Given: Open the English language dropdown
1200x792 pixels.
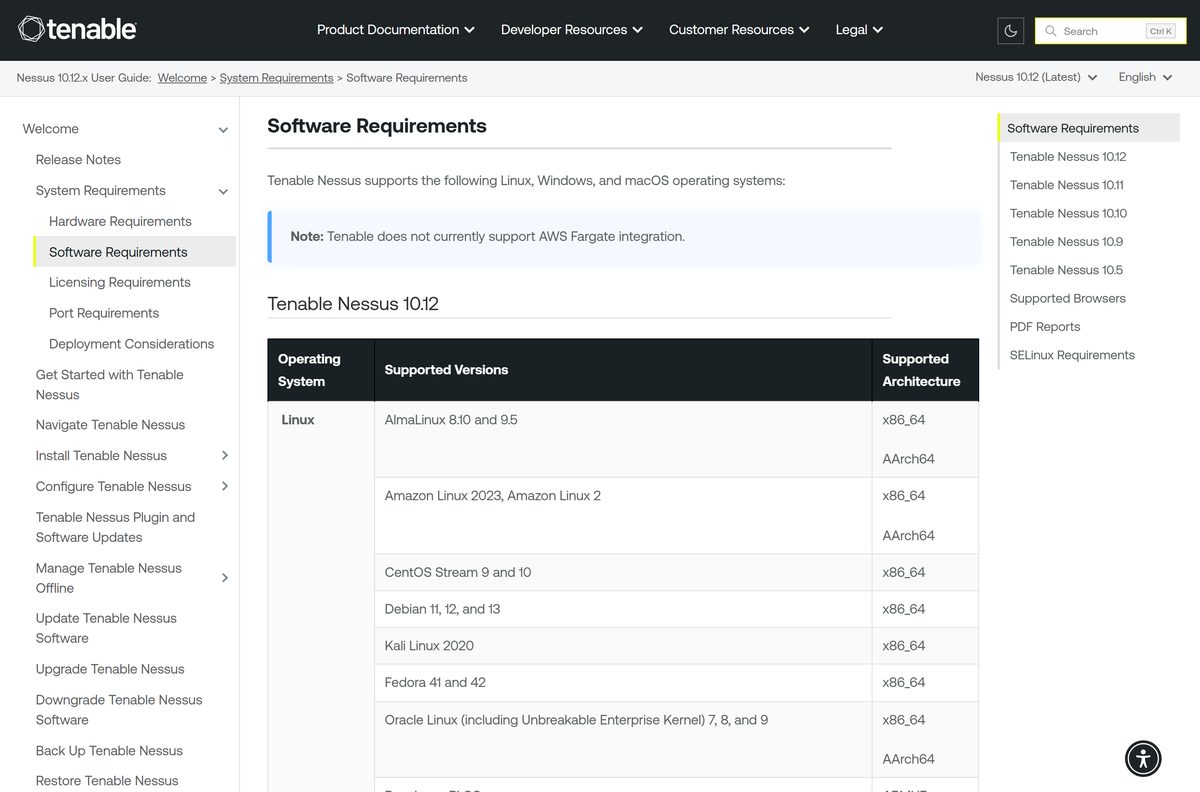Looking at the screenshot, I should pos(1145,77).
